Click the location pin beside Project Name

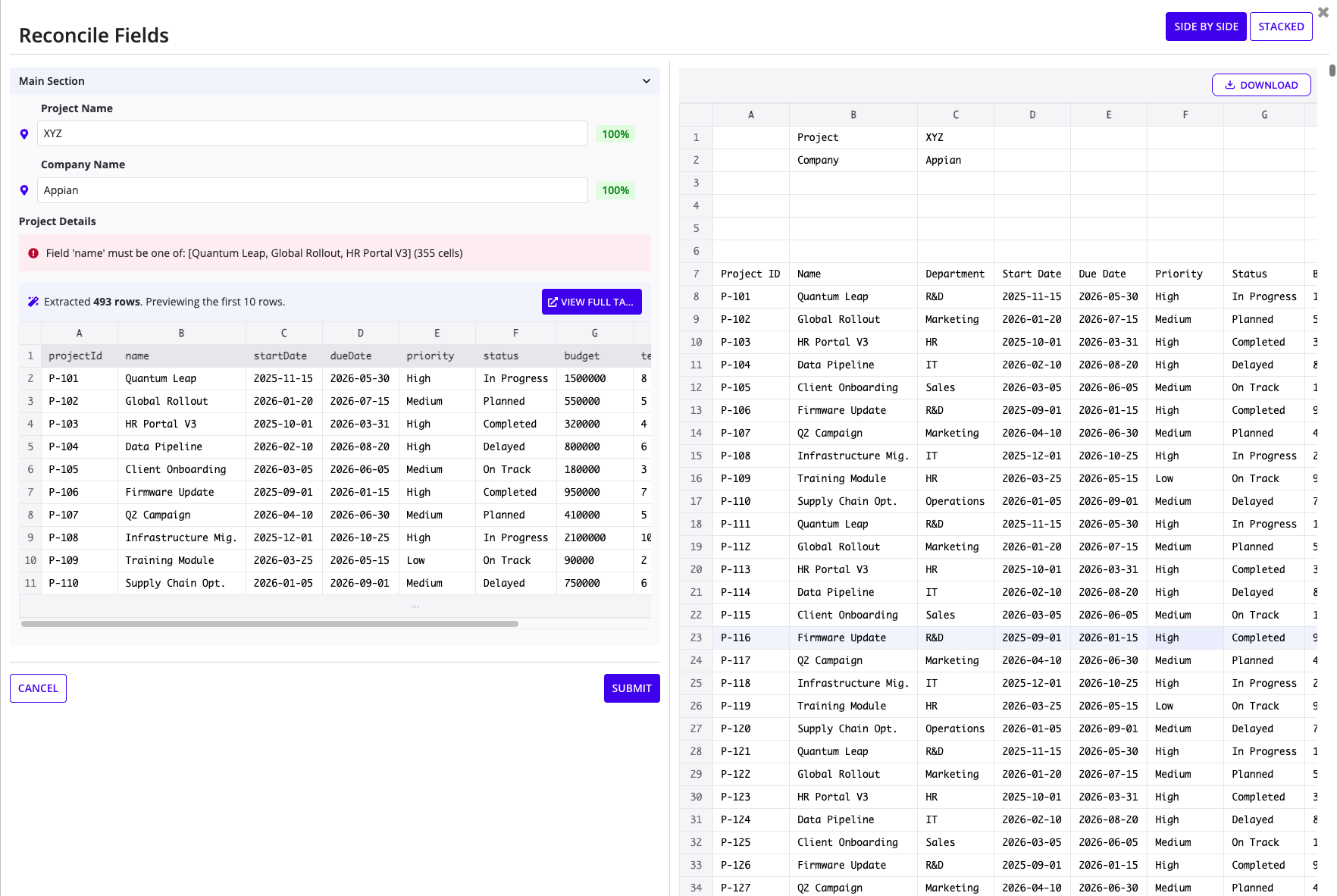[24, 134]
